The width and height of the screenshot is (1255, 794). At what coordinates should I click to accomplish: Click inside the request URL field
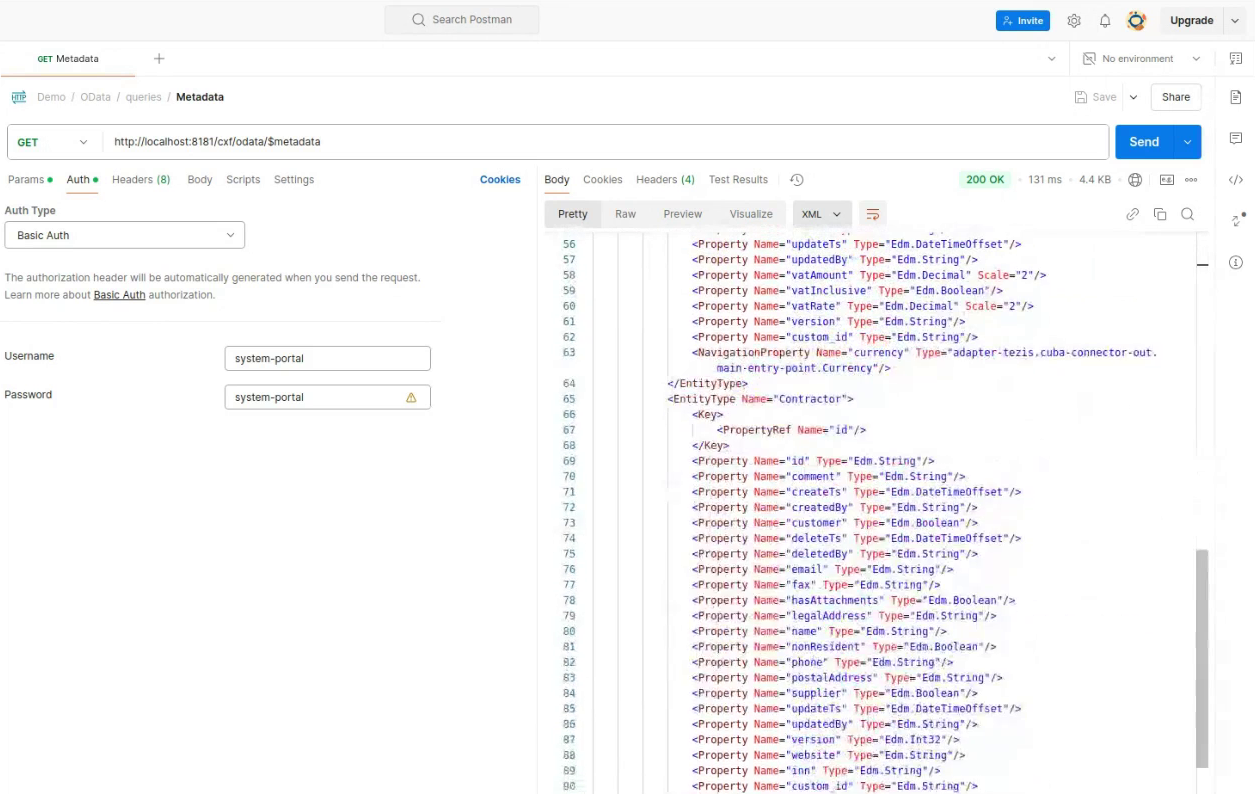click(x=500, y=141)
